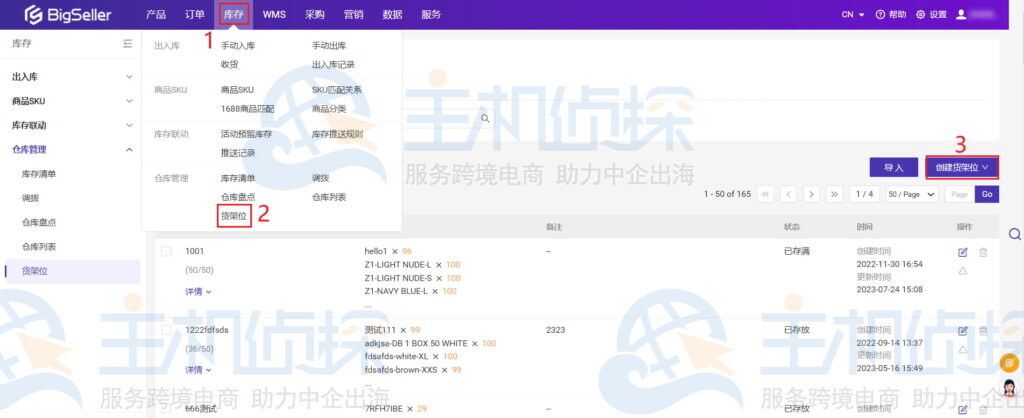Jump to the last page of results
Image resolution: width=1024 pixels, height=418 pixels.
pos(834,194)
